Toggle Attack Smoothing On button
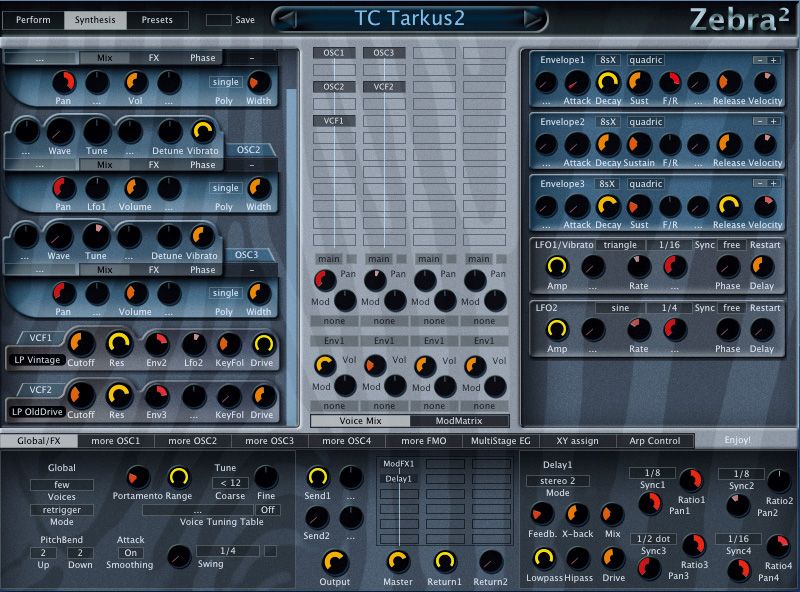 point(130,553)
